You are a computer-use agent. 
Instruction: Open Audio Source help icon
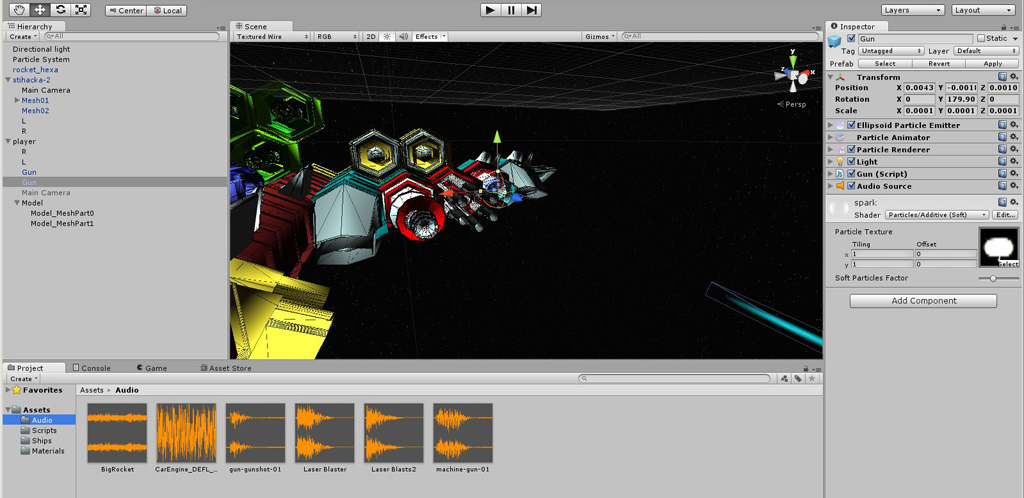(1002, 186)
